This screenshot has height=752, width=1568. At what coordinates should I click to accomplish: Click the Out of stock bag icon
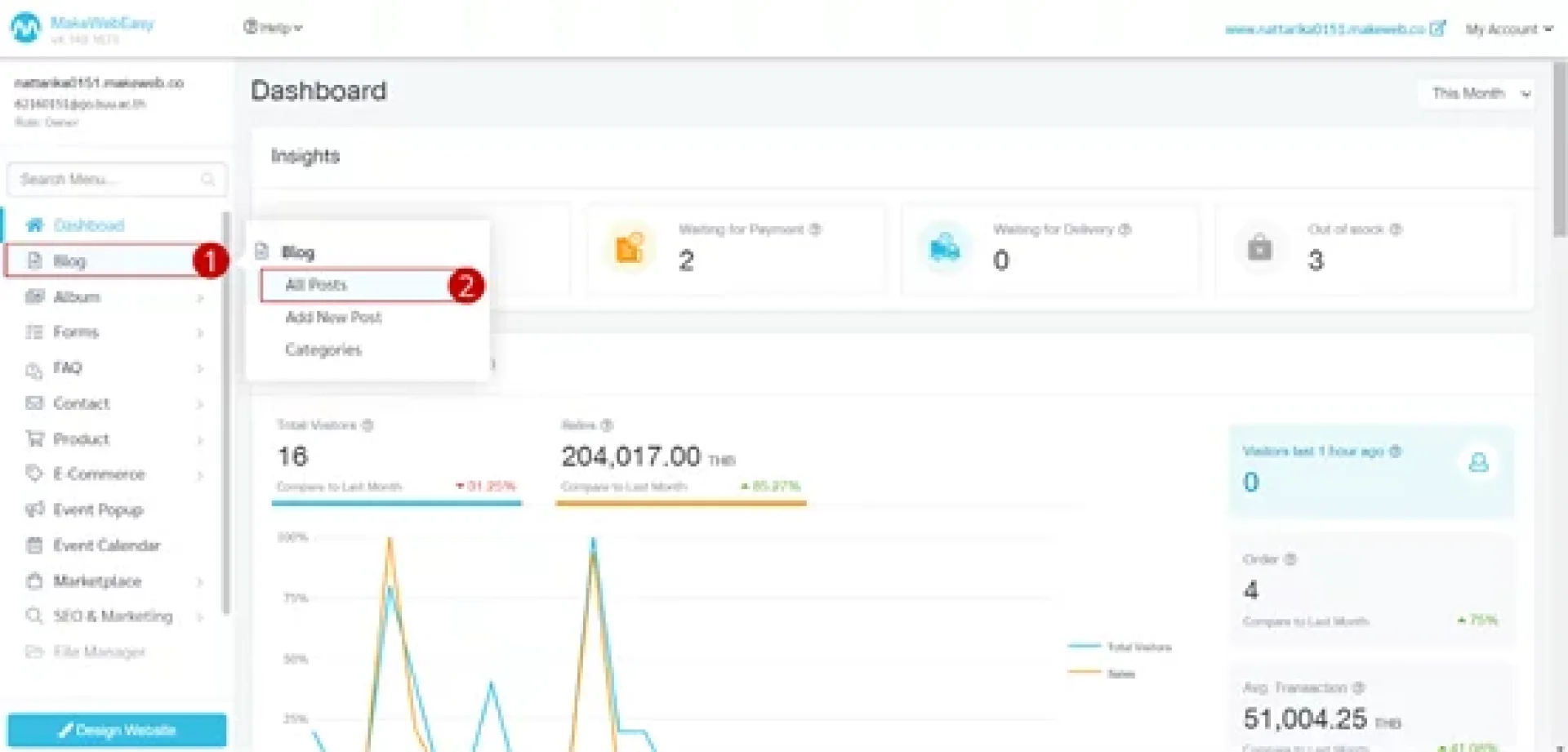point(1259,247)
